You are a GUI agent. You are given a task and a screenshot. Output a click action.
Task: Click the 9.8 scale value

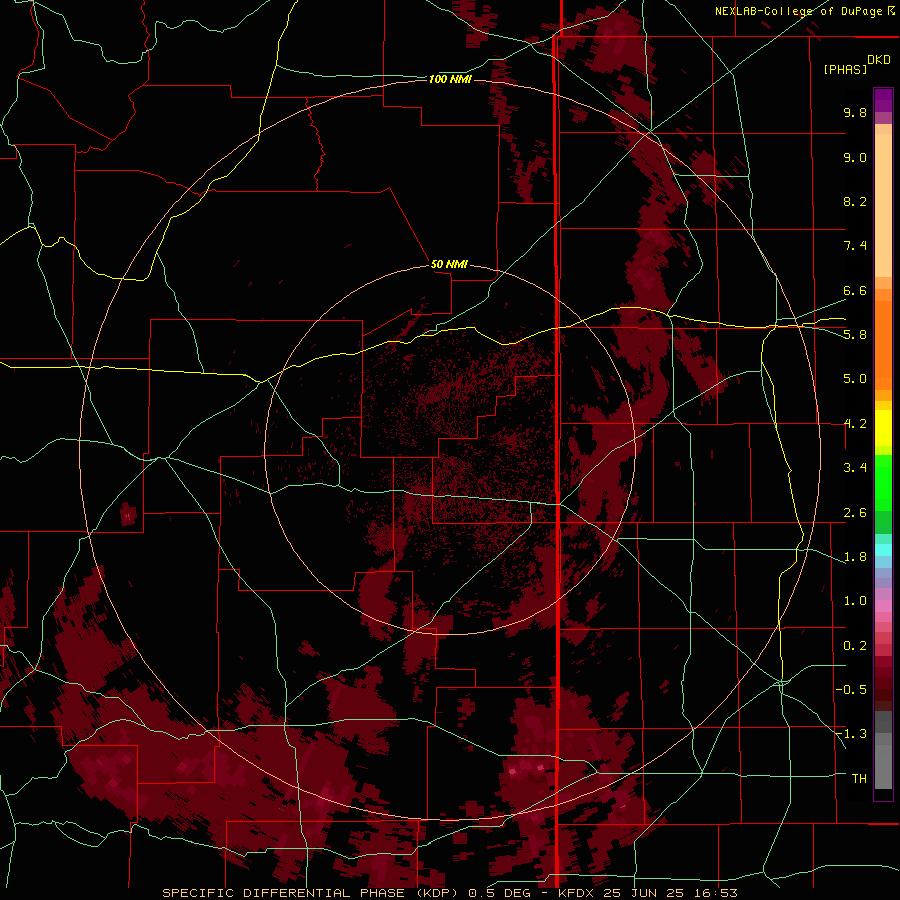tap(855, 112)
